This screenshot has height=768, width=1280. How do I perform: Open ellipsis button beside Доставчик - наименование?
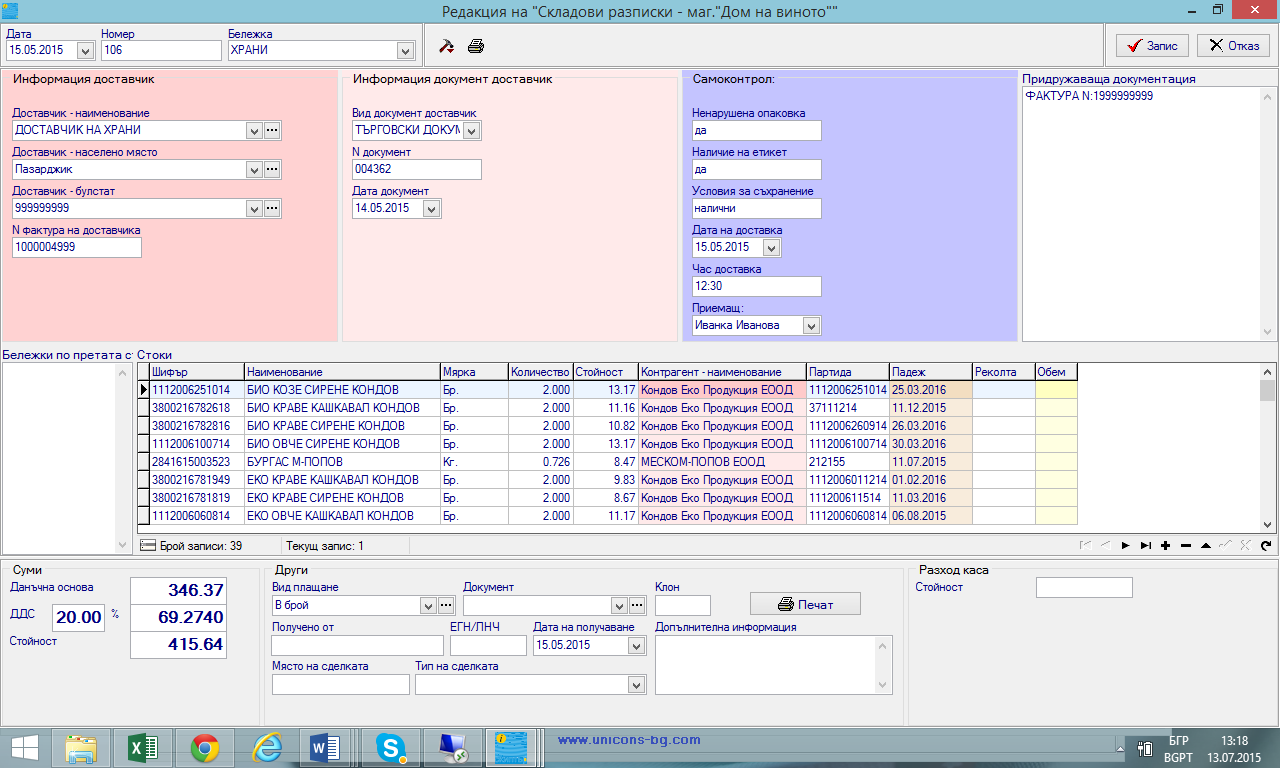point(272,131)
